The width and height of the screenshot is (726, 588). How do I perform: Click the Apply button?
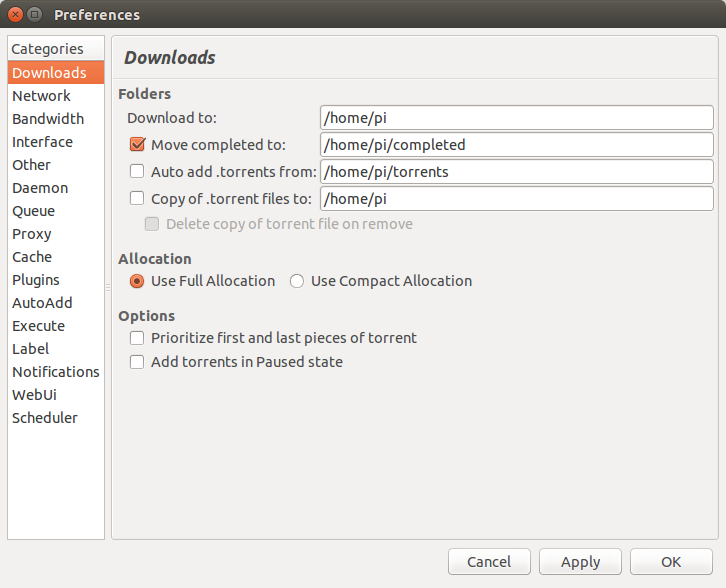(580, 562)
